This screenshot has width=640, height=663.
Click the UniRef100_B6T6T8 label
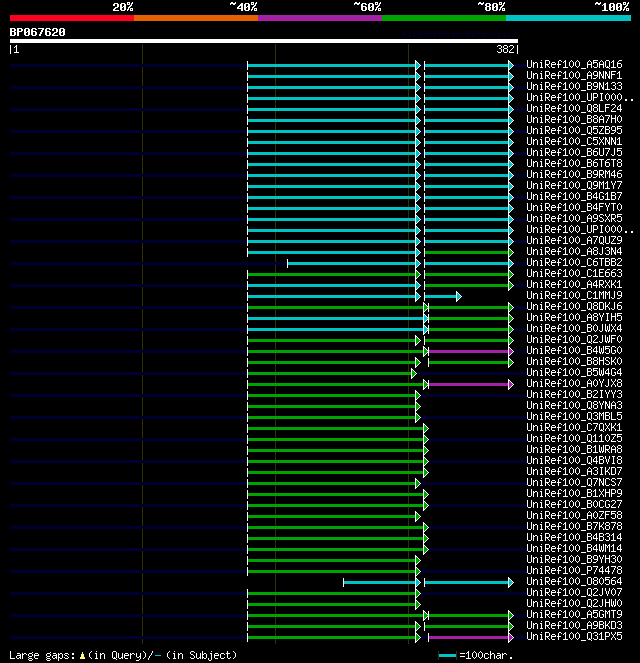coord(574,163)
